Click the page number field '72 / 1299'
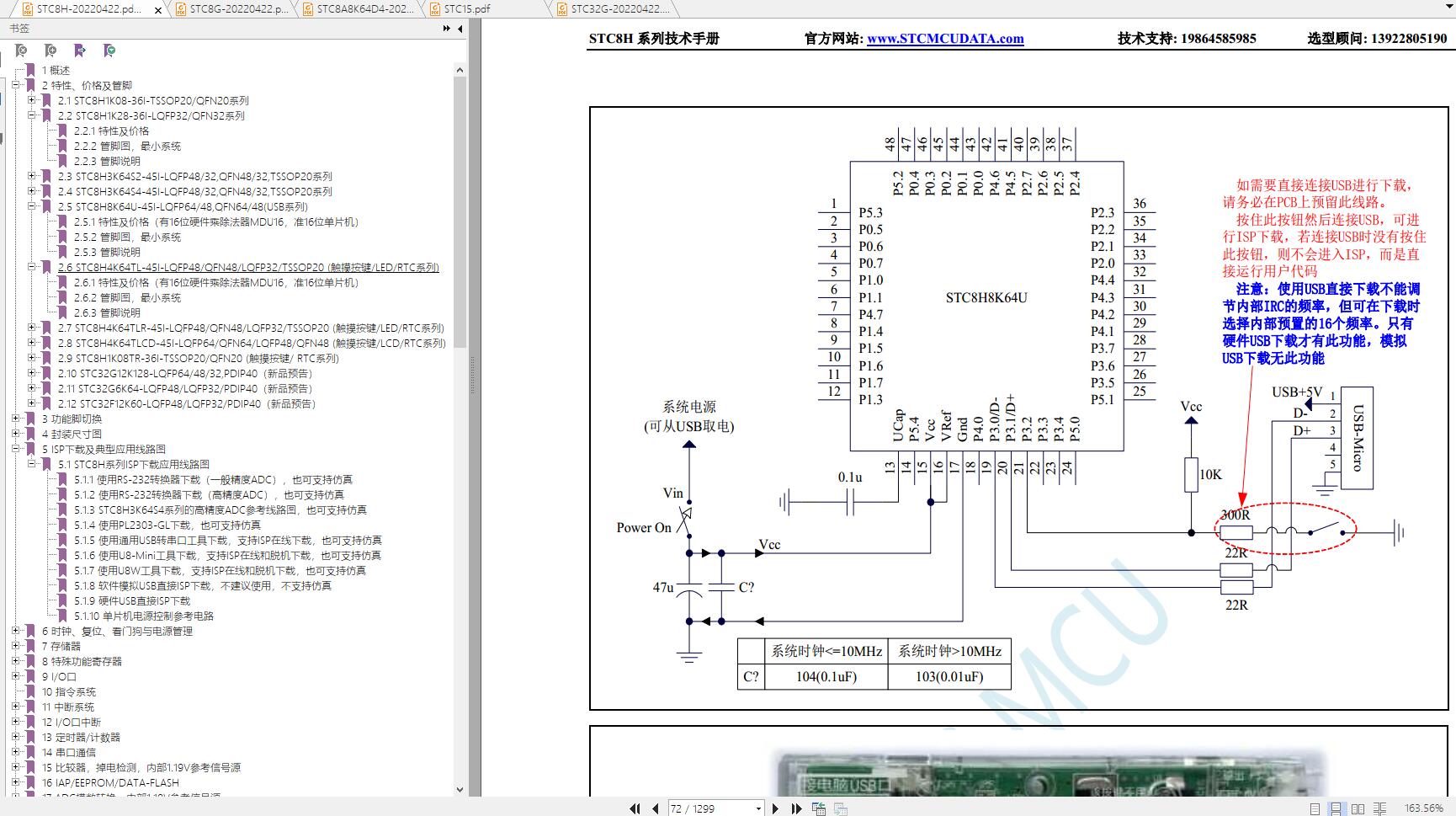The image size is (1456, 816). (x=711, y=808)
